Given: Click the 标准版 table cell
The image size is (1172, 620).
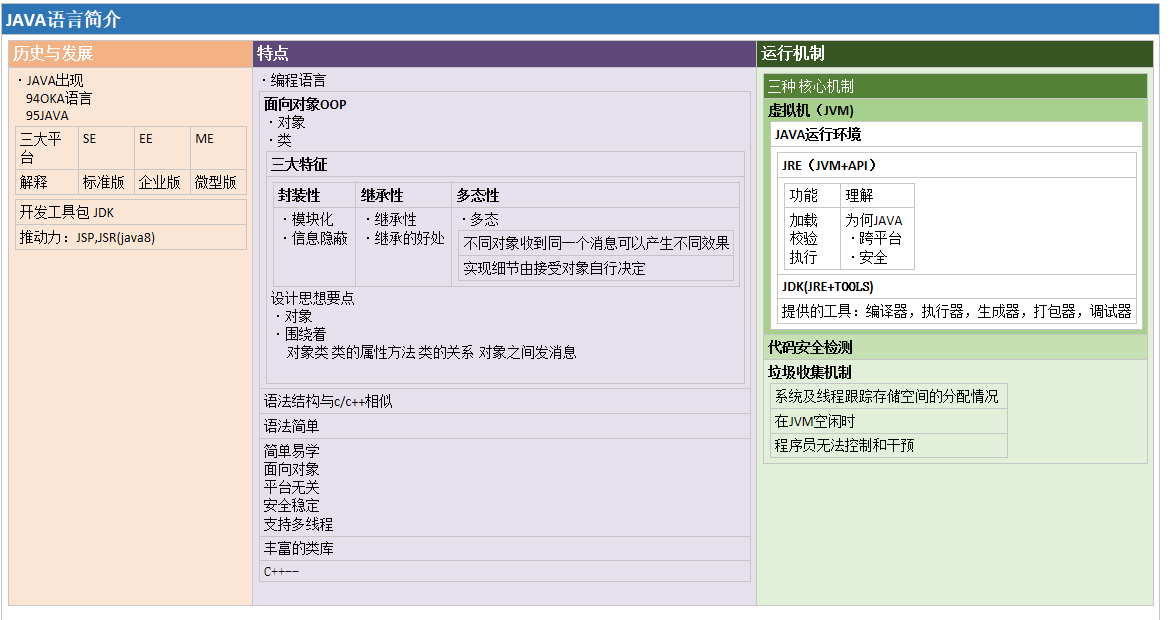Looking at the screenshot, I should tap(104, 182).
